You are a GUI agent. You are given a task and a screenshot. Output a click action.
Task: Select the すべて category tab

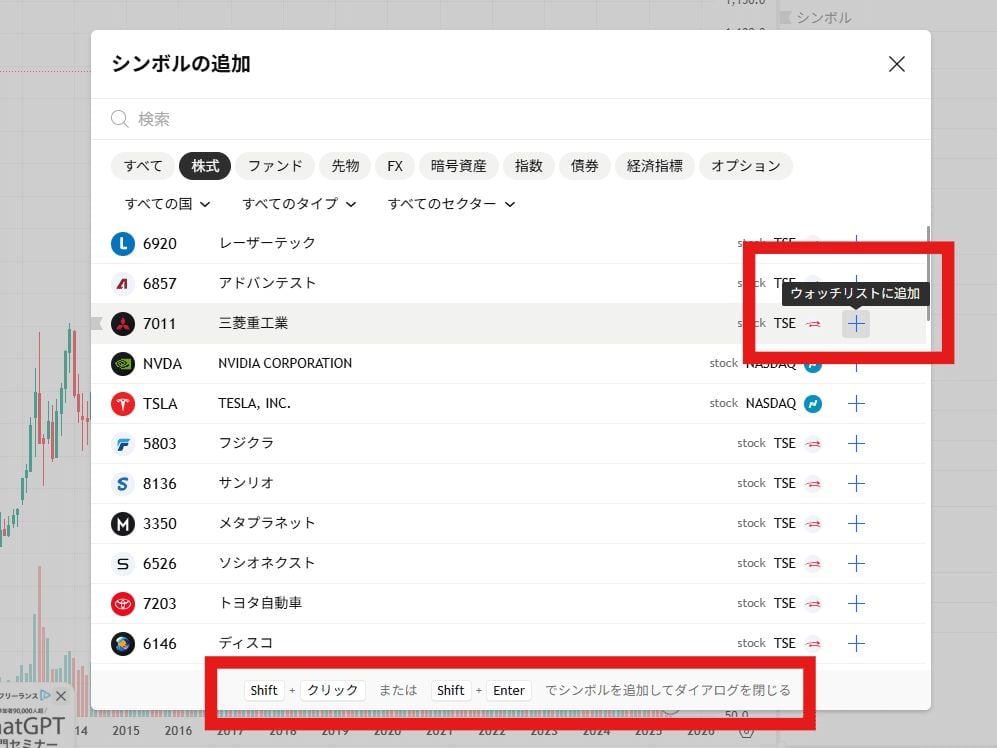click(143, 166)
